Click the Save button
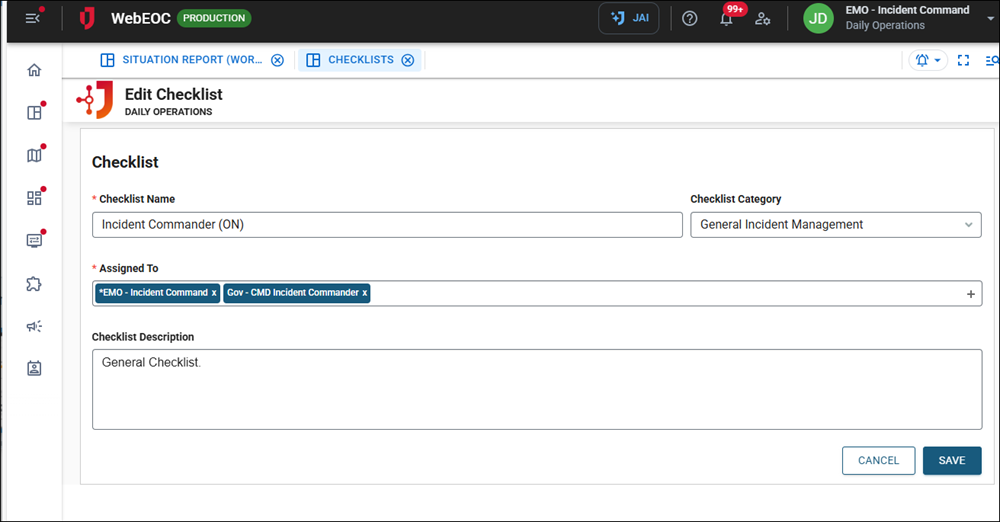 coord(951,460)
